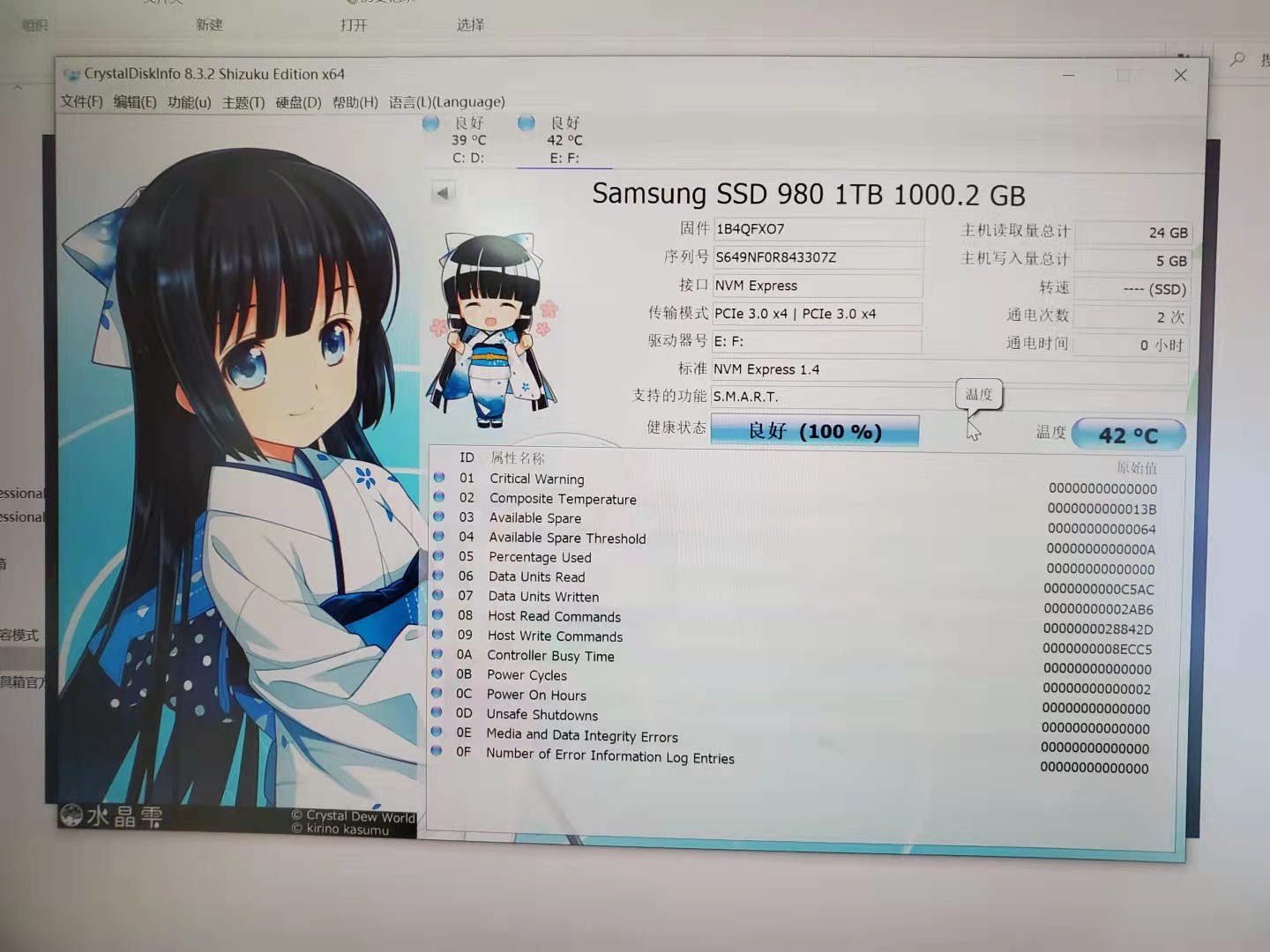Click the status dot for Controller Busy Time

pos(437,653)
